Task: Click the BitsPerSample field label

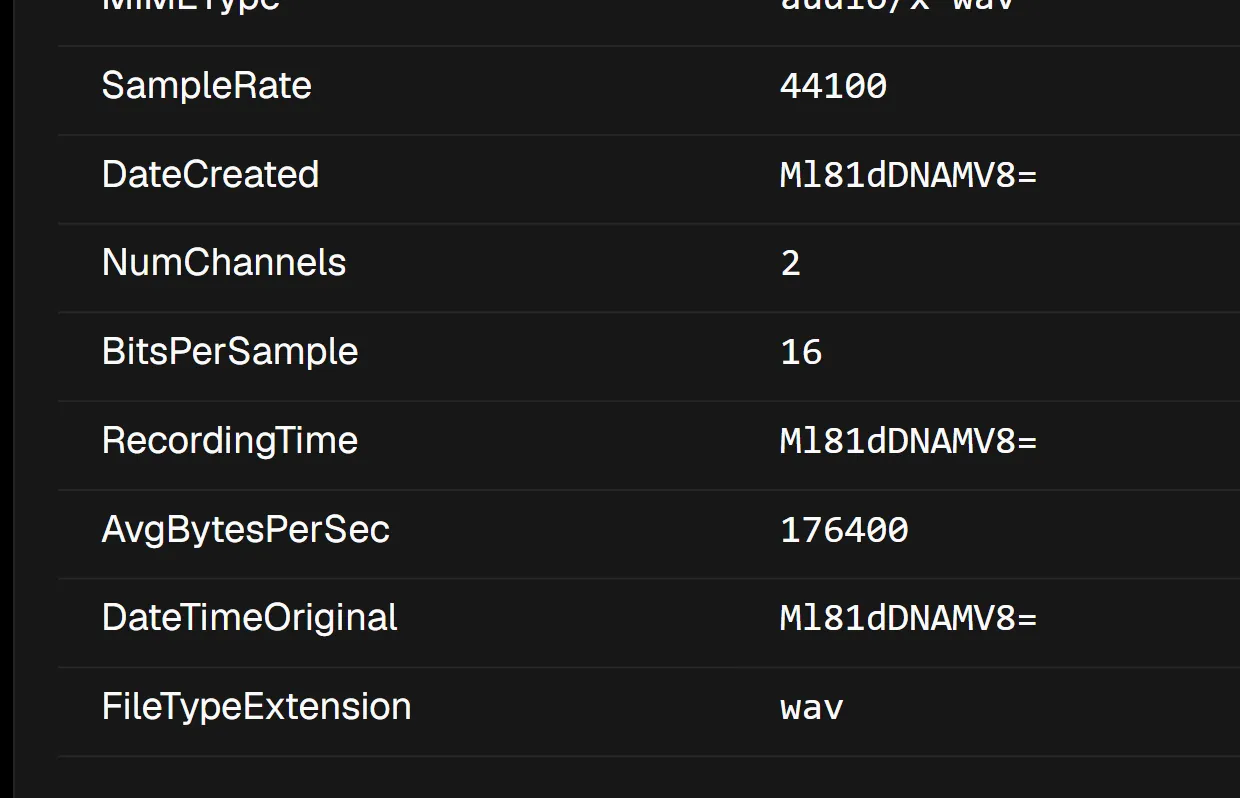Action: pos(230,352)
